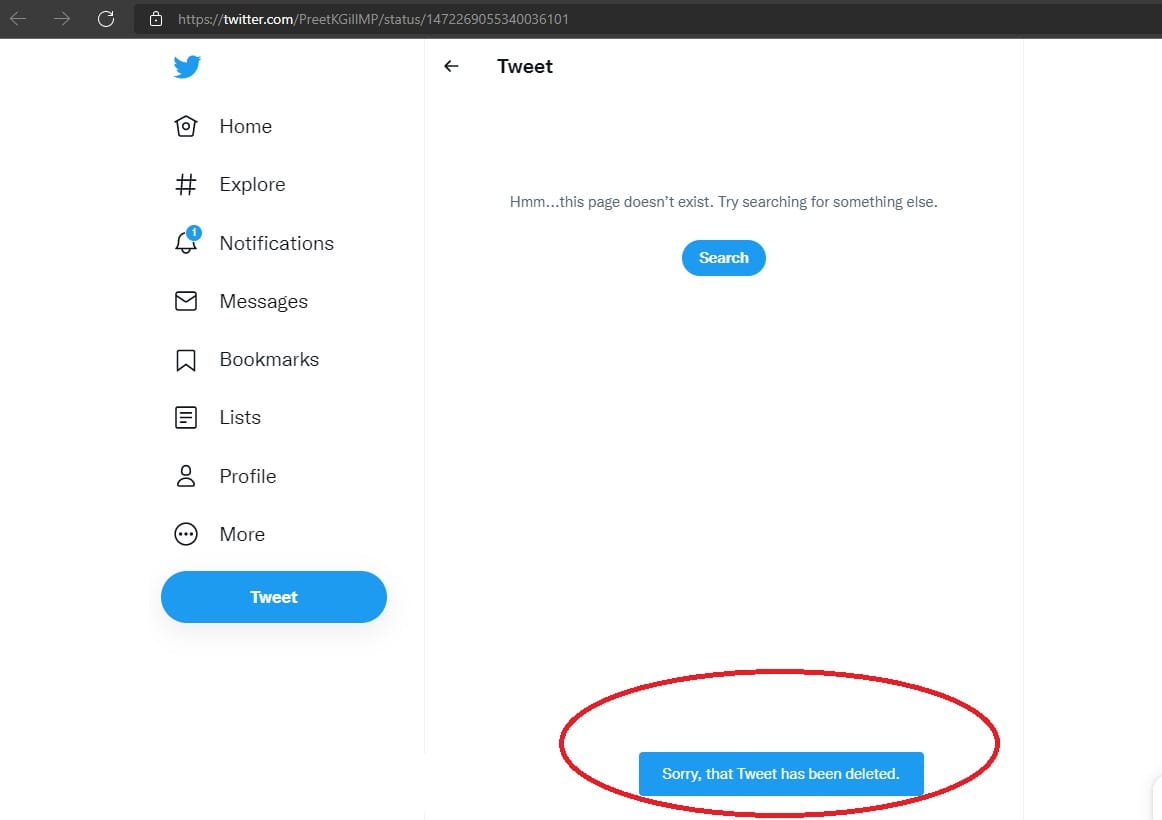Compose using the big Tweet button
This screenshot has height=820, width=1162.
(273, 597)
